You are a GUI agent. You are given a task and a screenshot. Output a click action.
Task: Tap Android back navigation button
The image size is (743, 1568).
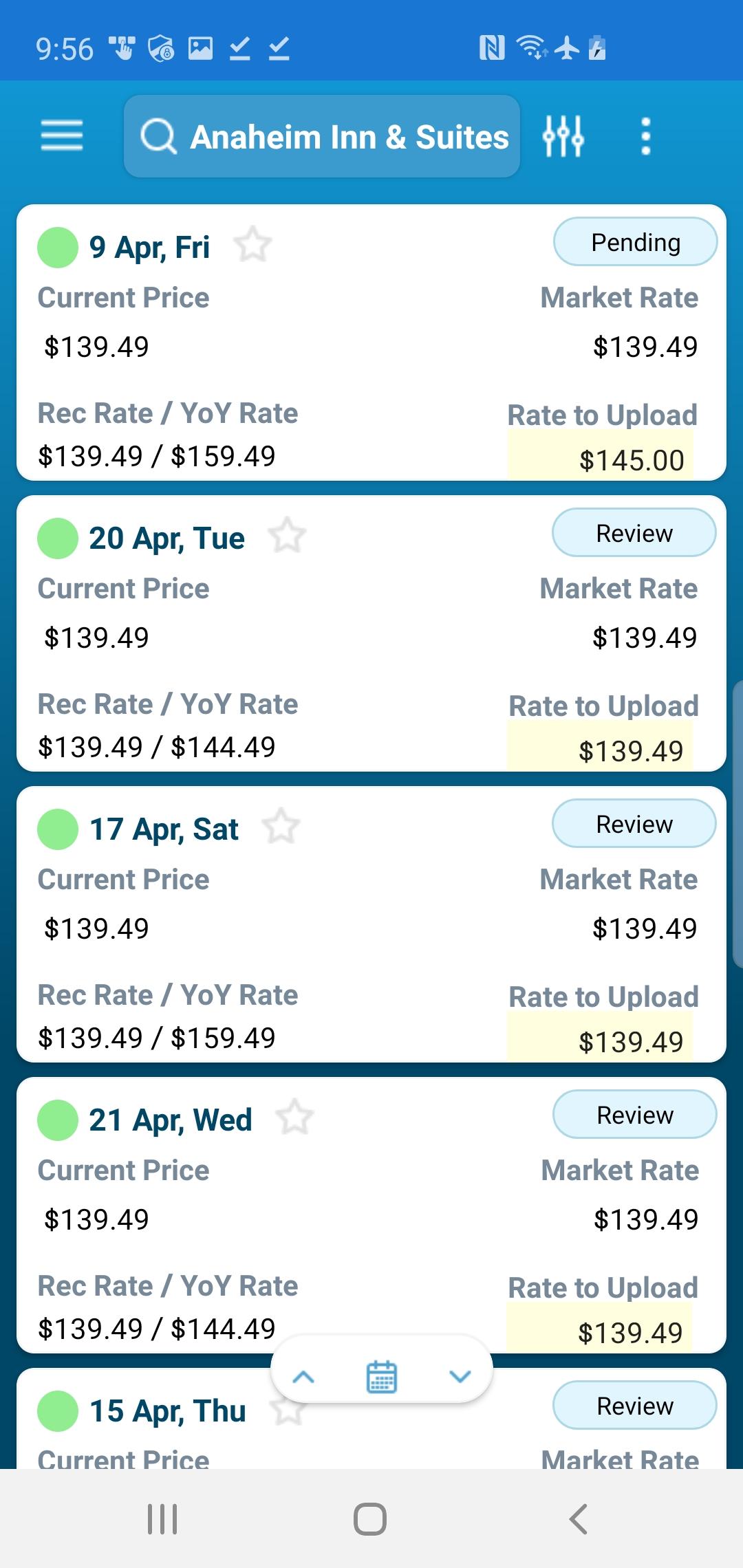click(579, 1518)
